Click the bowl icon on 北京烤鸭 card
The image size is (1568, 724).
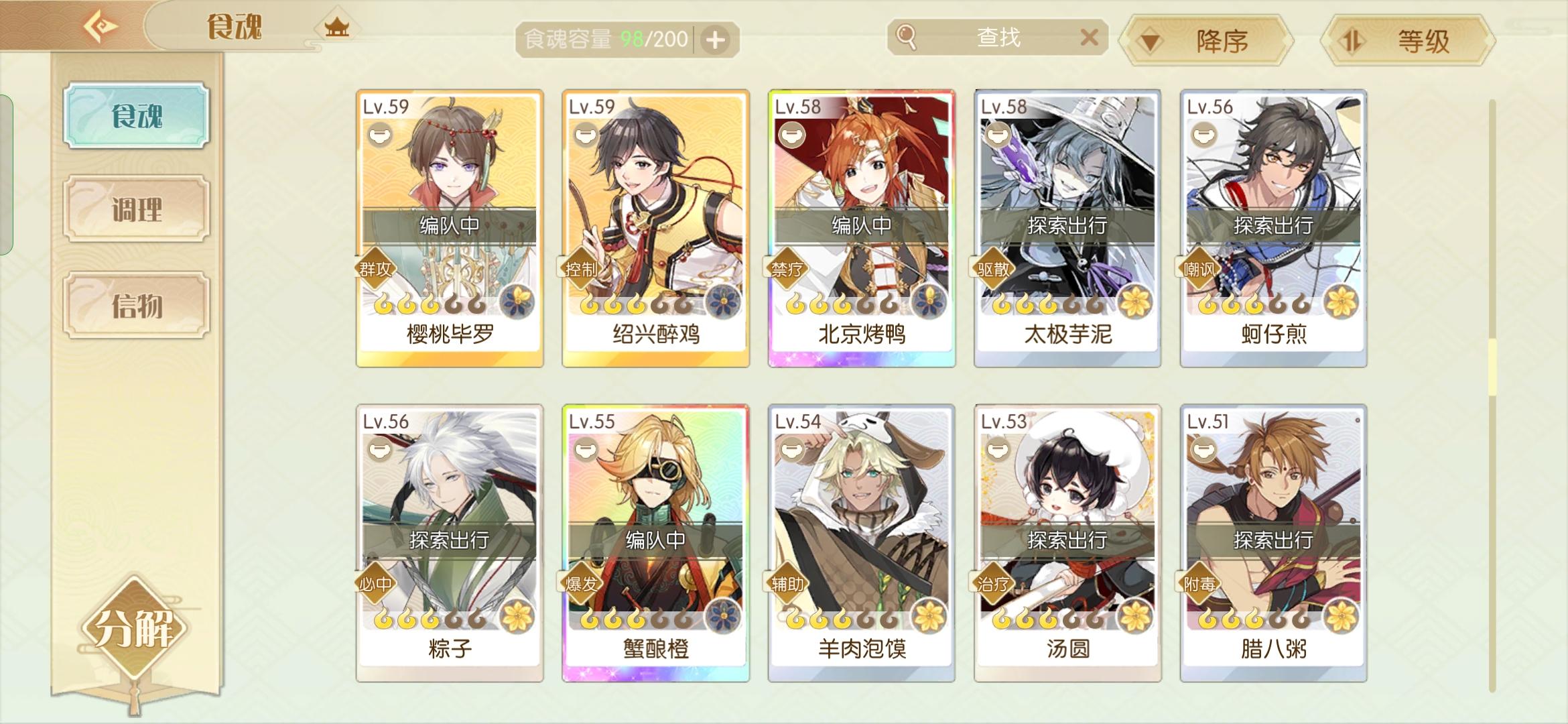click(791, 136)
